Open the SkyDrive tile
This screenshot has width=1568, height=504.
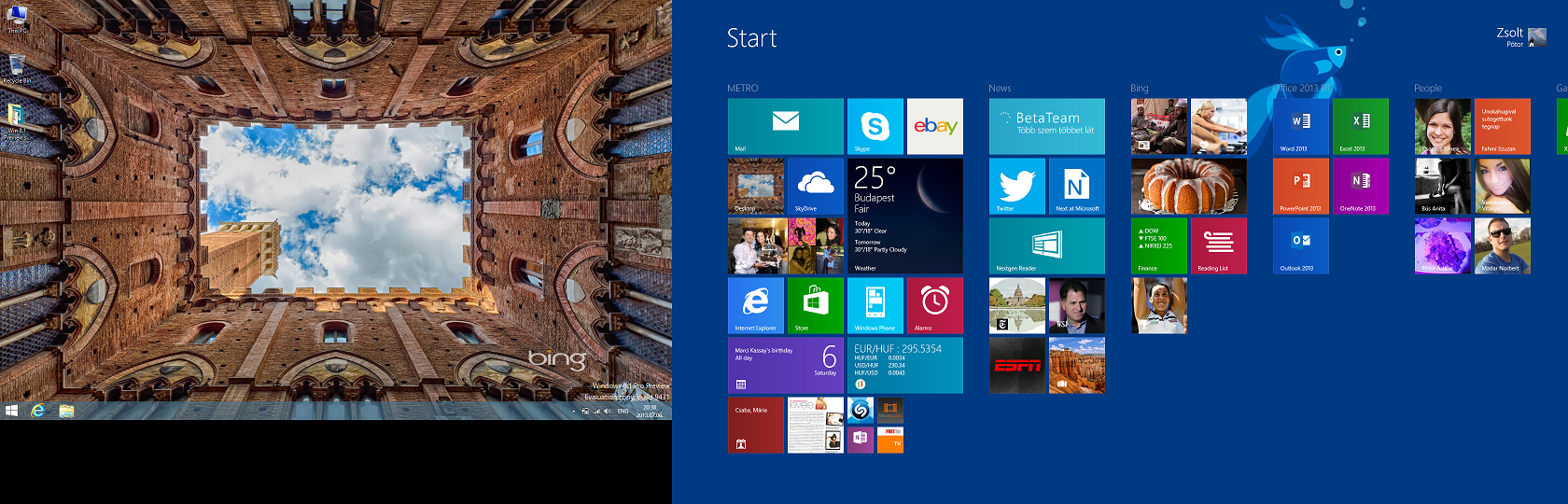[815, 186]
